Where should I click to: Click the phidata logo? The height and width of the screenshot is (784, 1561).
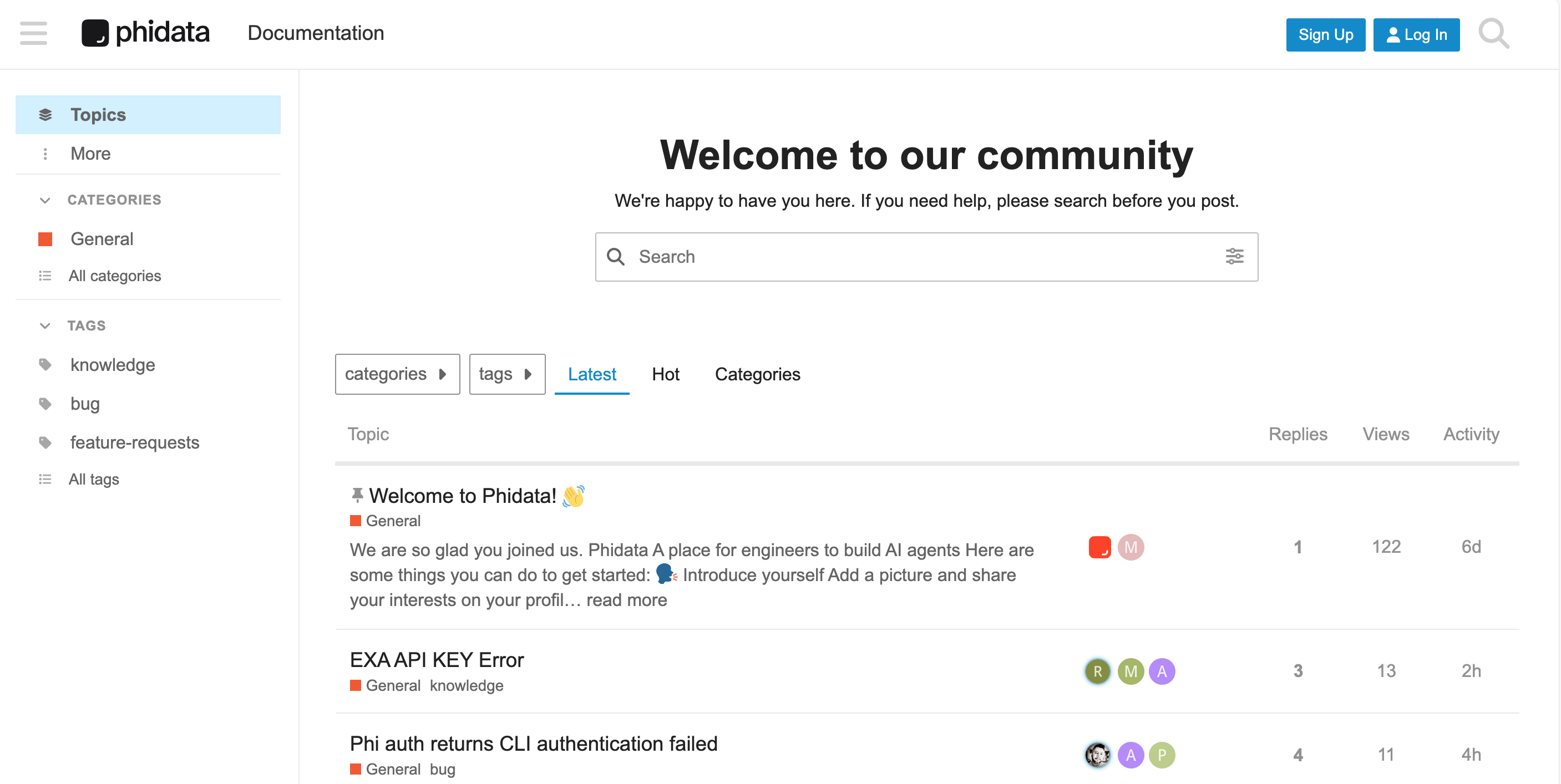tap(145, 33)
